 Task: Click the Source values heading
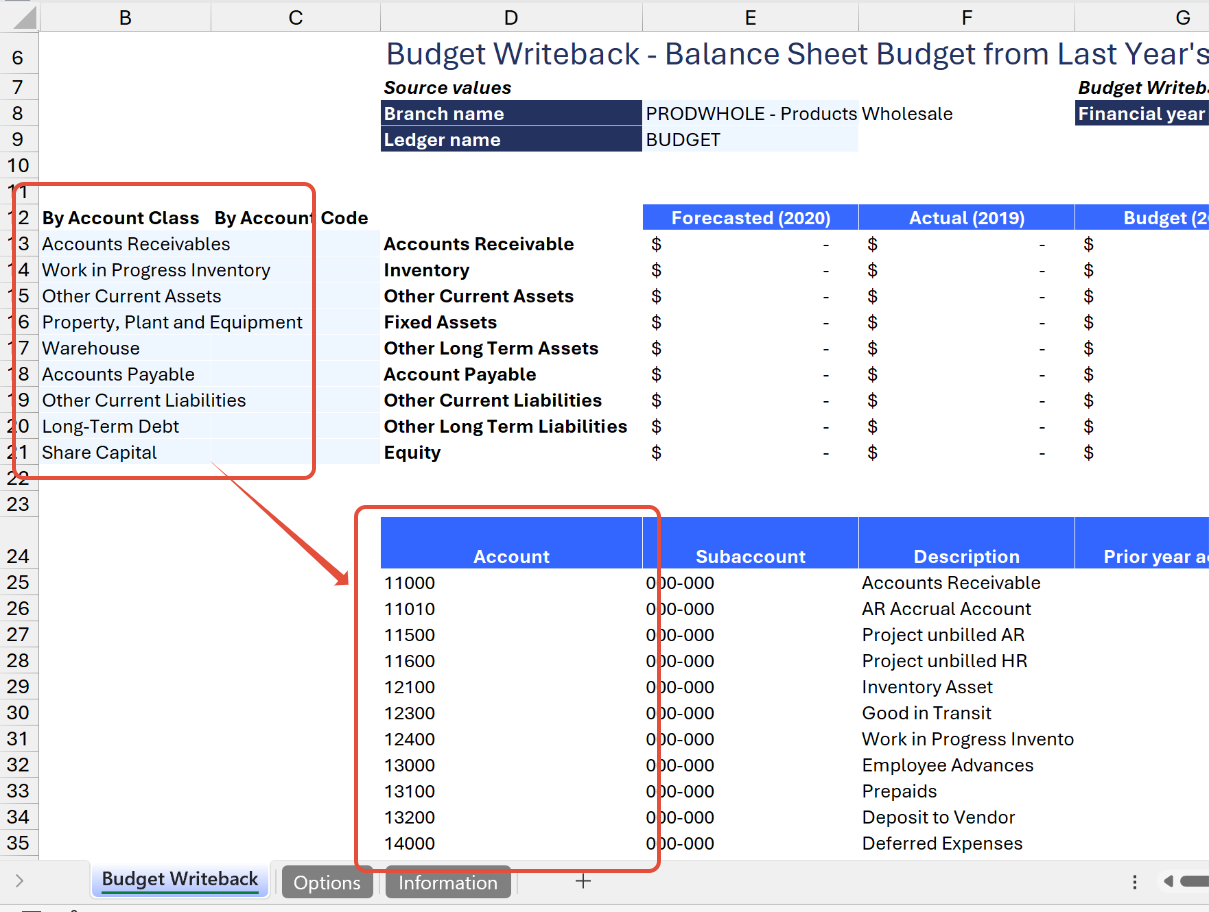pyautogui.click(x=447, y=88)
